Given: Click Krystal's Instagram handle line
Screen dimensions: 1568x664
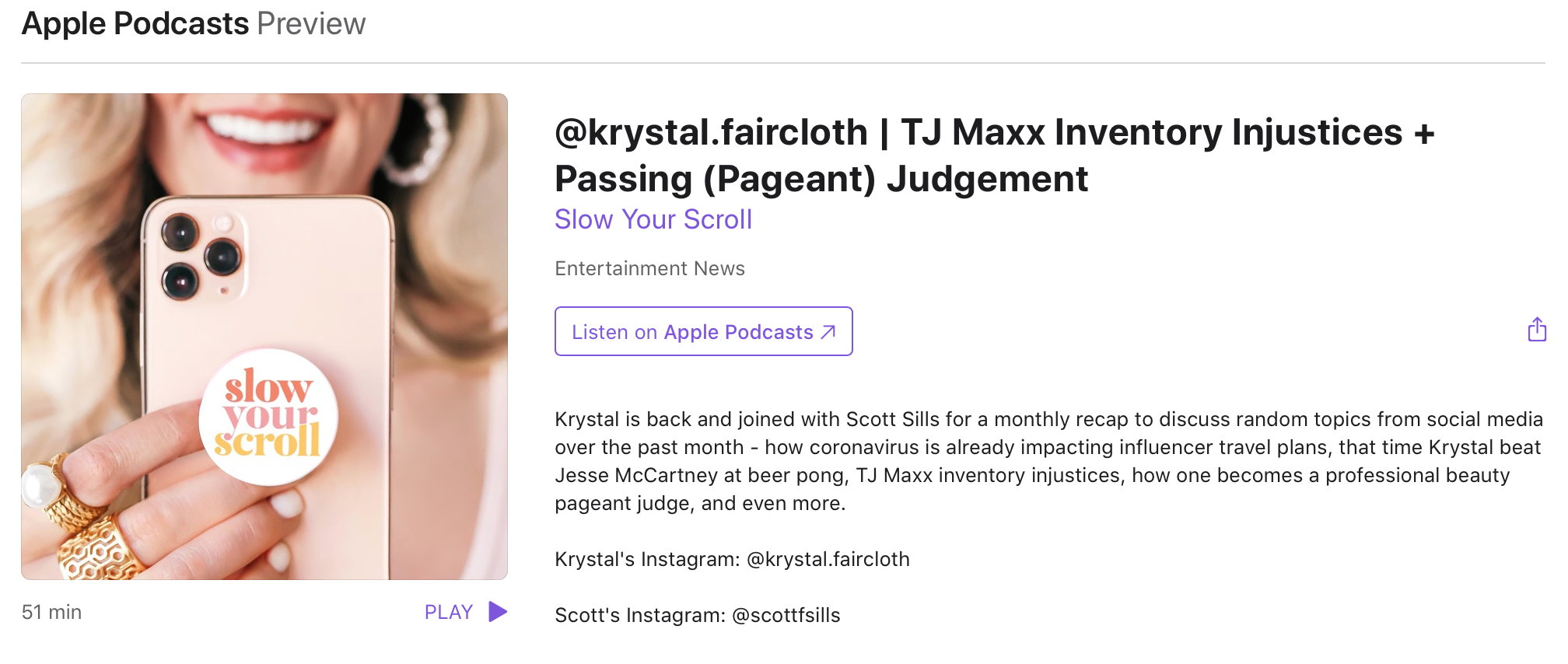Looking at the screenshot, I should pyautogui.click(x=732, y=559).
